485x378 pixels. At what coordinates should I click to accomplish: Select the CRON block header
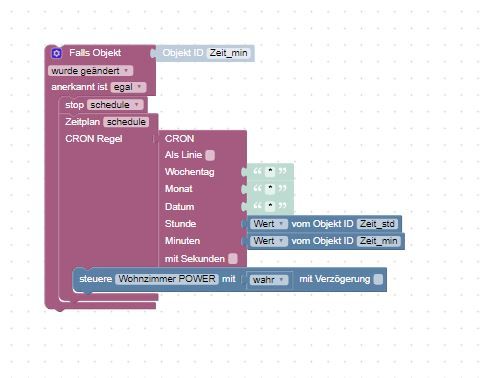point(179,139)
